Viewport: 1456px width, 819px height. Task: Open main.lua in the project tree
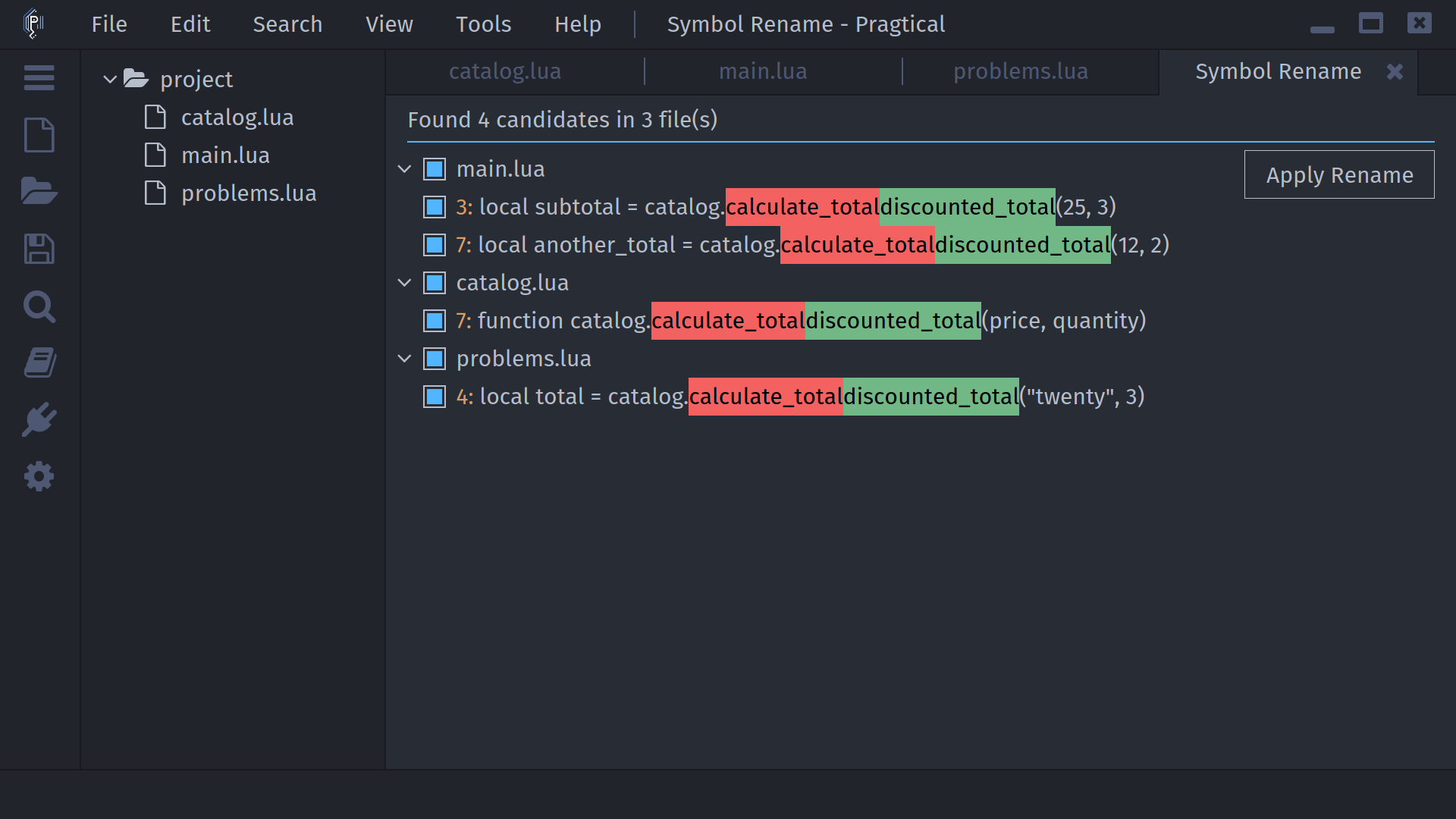(x=225, y=155)
